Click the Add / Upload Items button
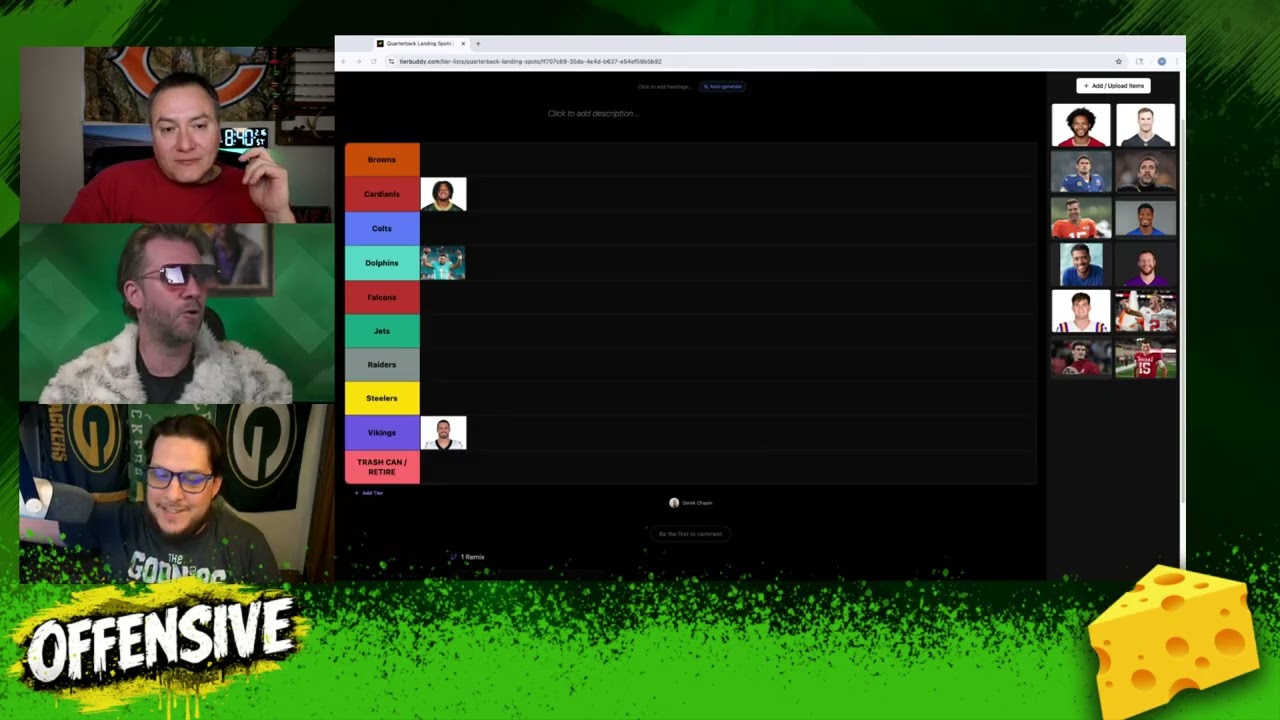This screenshot has width=1280, height=720. pos(1113,86)
